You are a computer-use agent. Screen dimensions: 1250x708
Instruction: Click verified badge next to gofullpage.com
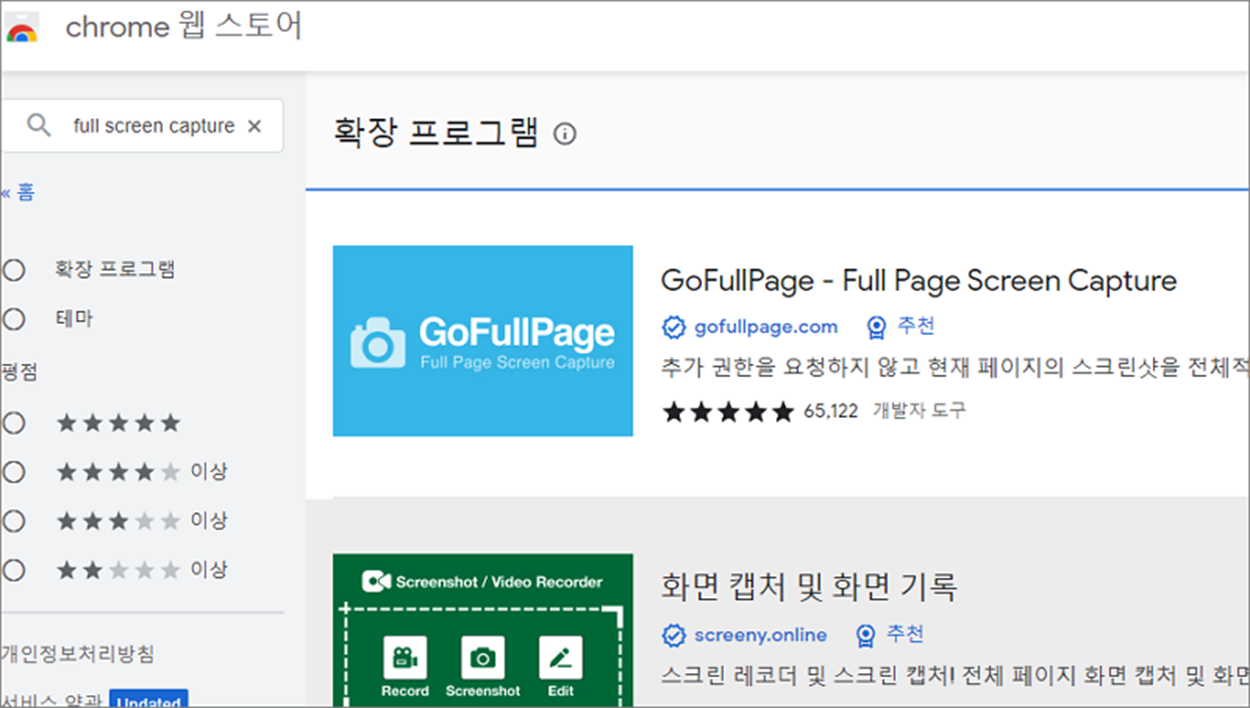(674, 327)
